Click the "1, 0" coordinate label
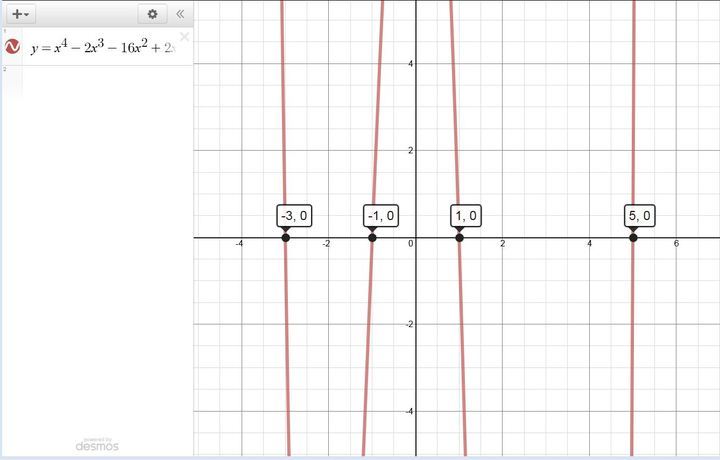720x460 pixels. click(466, 215)
